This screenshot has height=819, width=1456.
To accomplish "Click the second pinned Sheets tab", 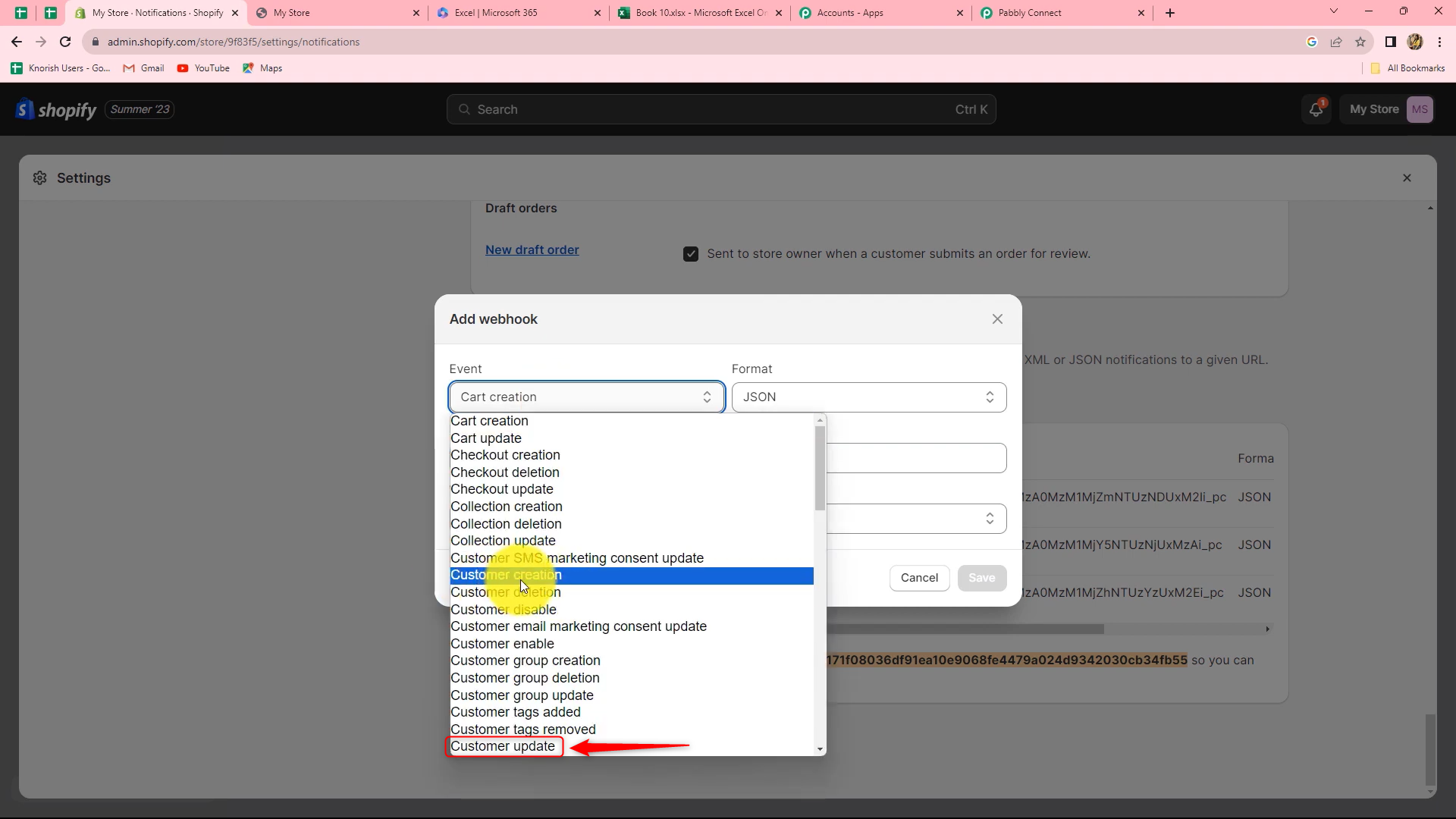I will (50, 13).
